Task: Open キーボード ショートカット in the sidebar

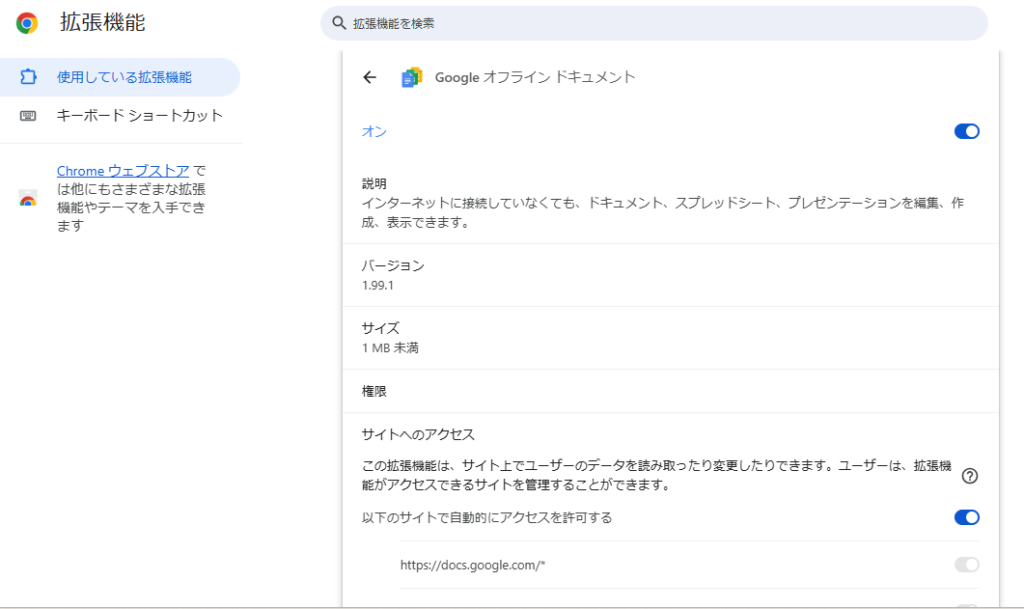Action: click(x=140, y=116)
